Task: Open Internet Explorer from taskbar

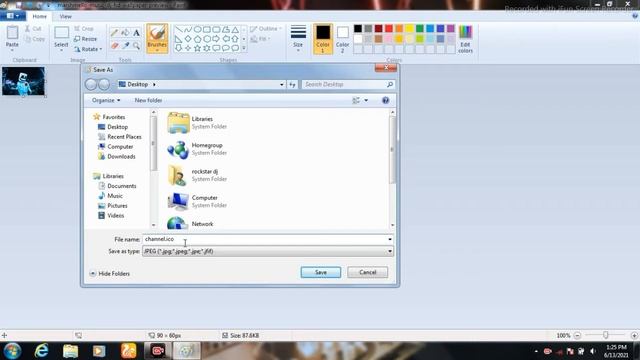Action: (41, 351)
